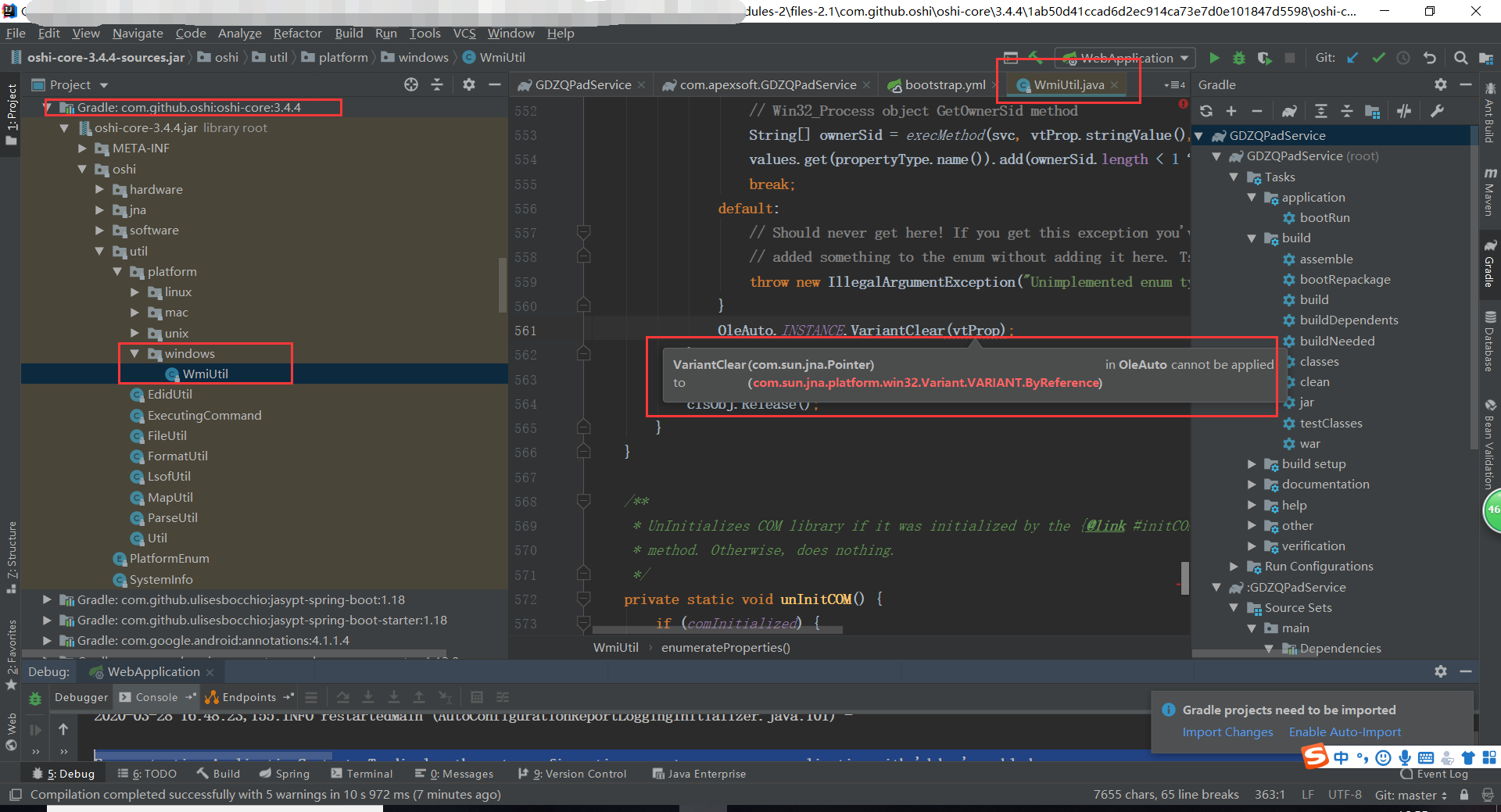Click Enable Auto-Import link
This screenshot has height=812, width=1501.
pos(1345,732)
